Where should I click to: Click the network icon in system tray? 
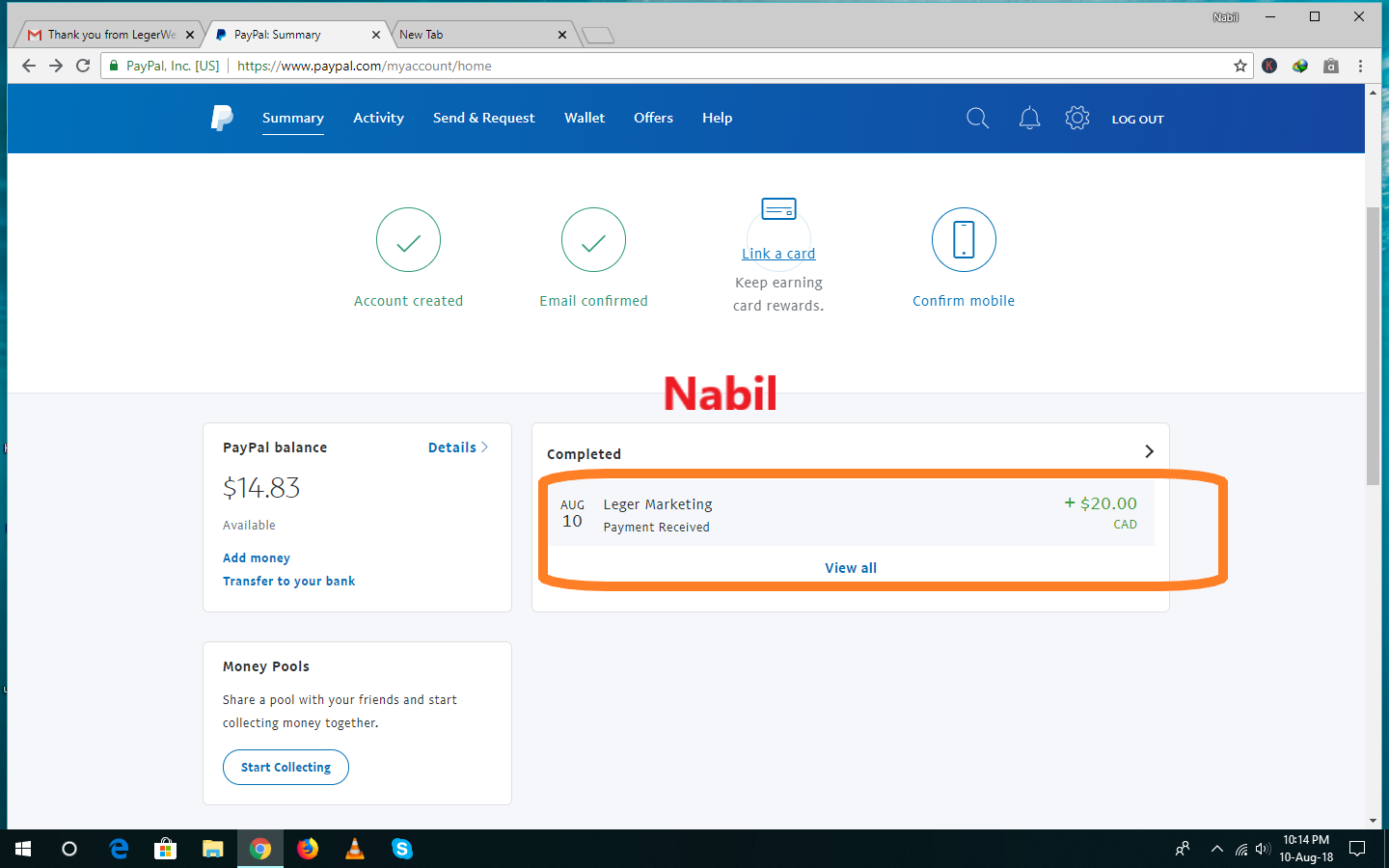[1241, 849]
